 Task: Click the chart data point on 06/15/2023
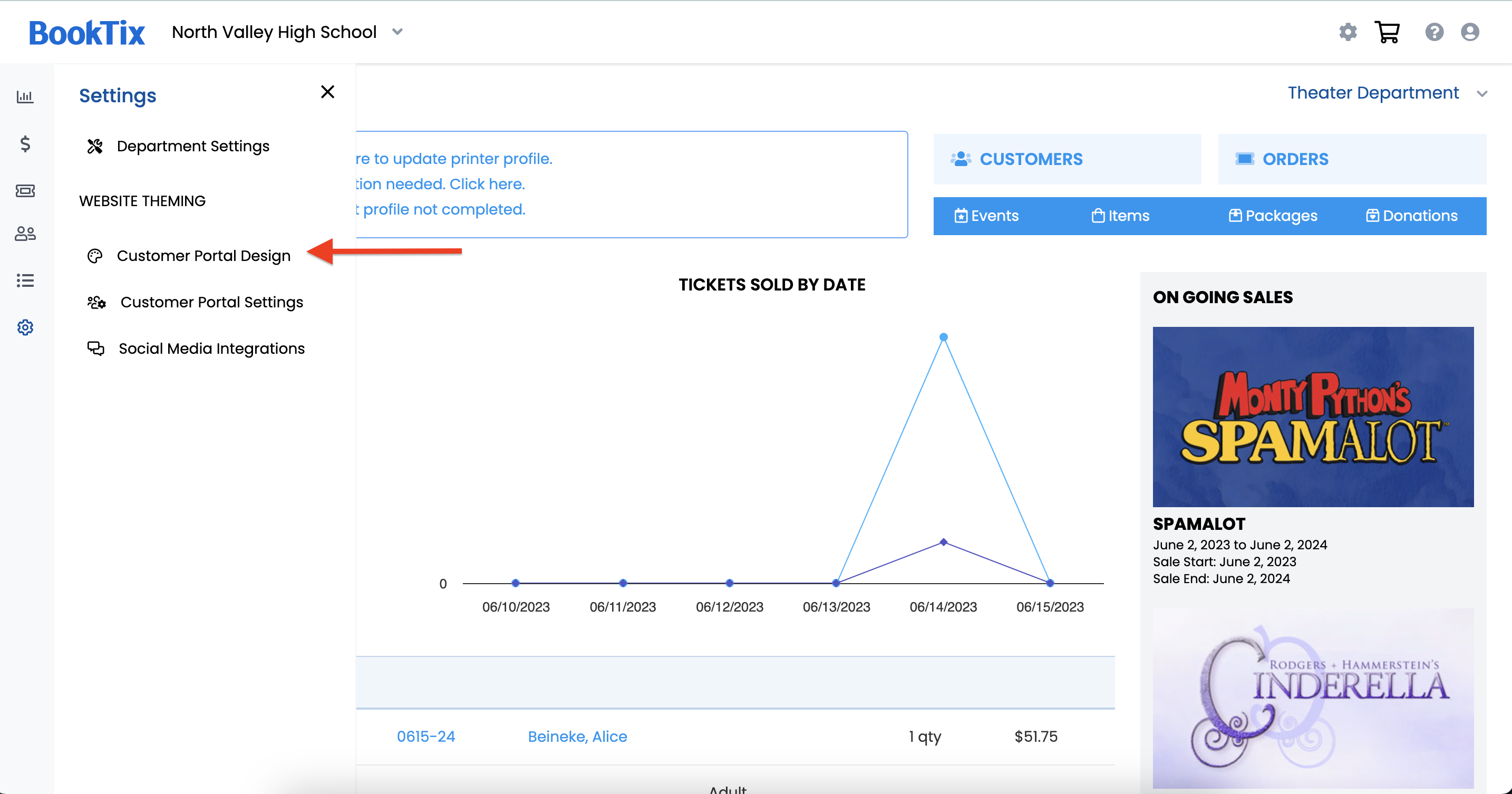tap(1050, 583)
